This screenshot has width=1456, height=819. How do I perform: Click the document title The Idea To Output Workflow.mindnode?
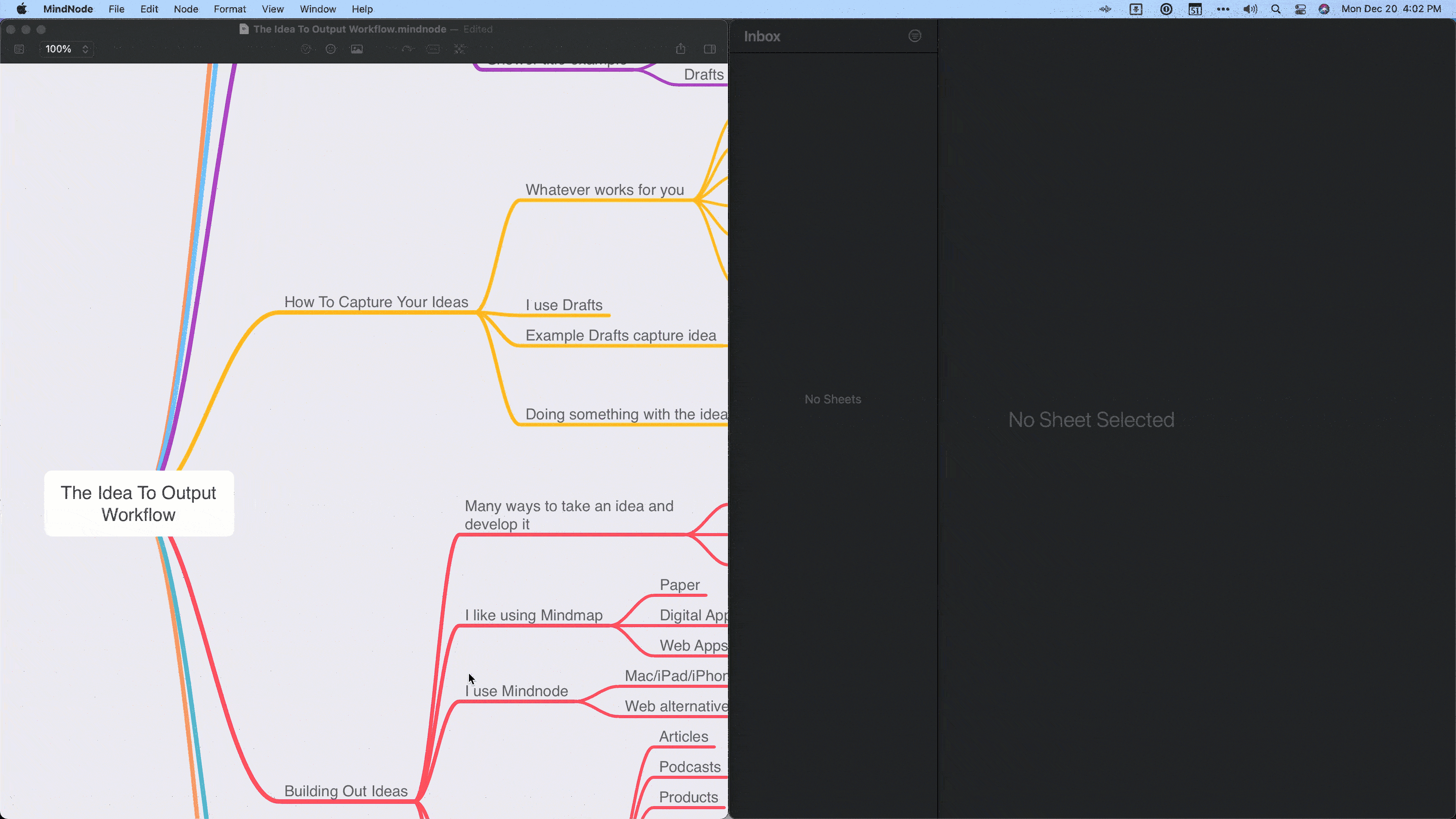[349, 29]
